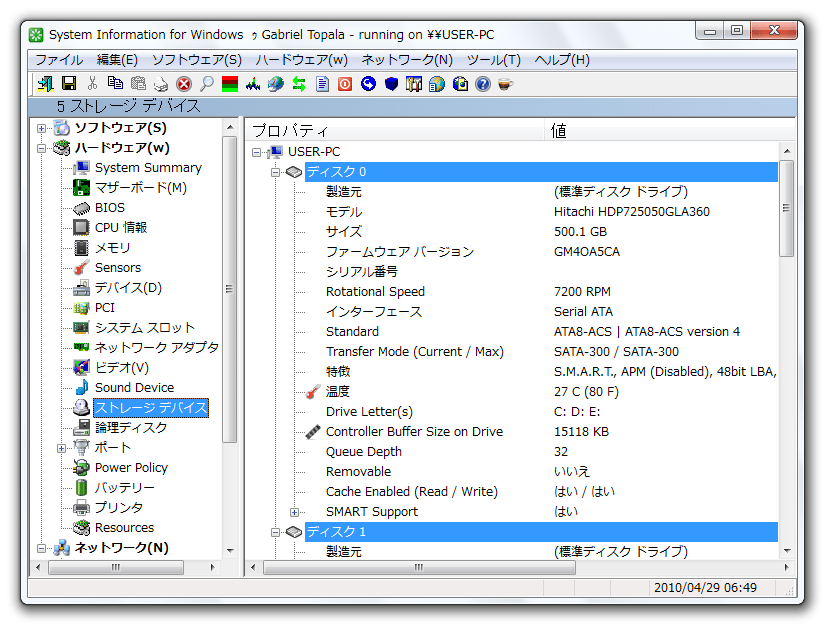
Task: Select Sound Device in the tree
Action: 134,388
